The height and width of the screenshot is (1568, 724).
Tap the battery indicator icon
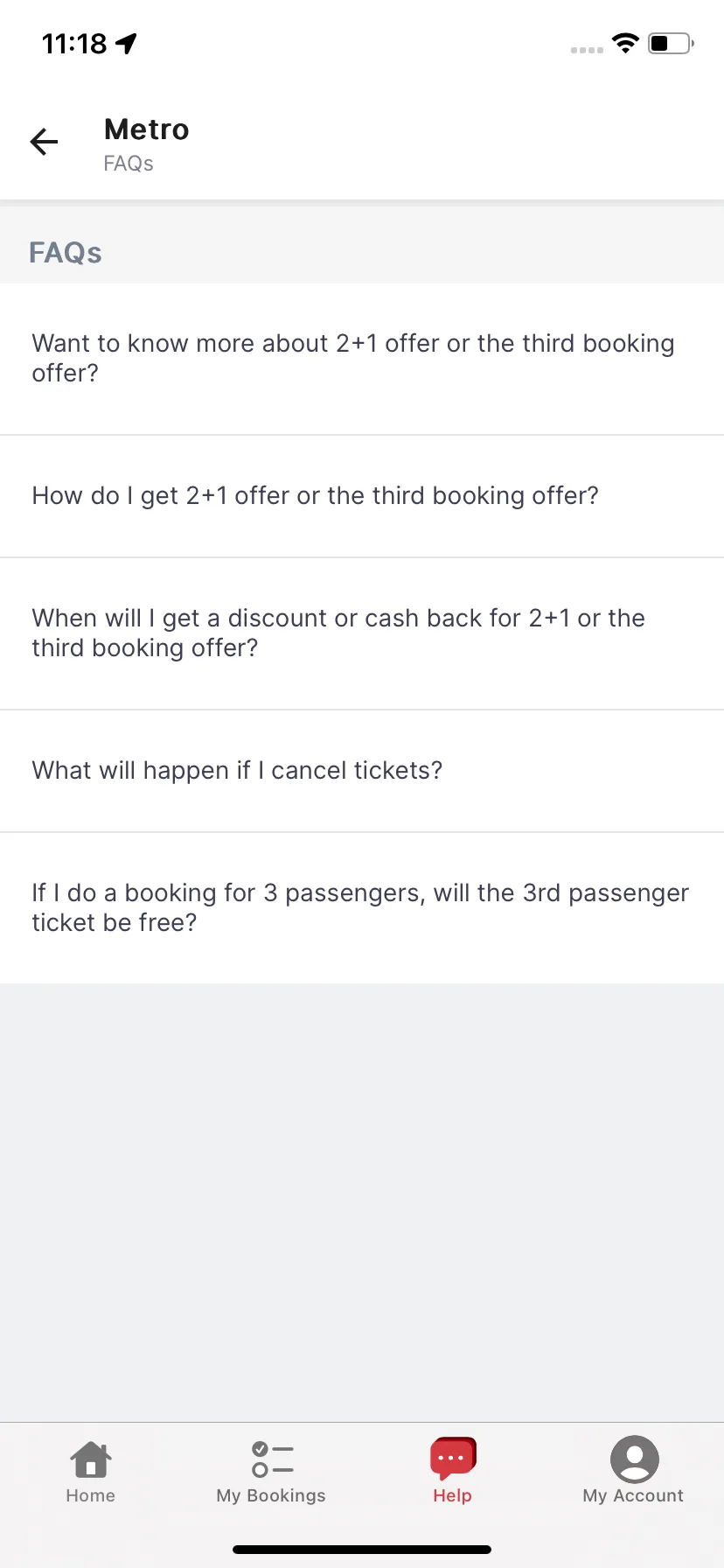tap(671, 43)
